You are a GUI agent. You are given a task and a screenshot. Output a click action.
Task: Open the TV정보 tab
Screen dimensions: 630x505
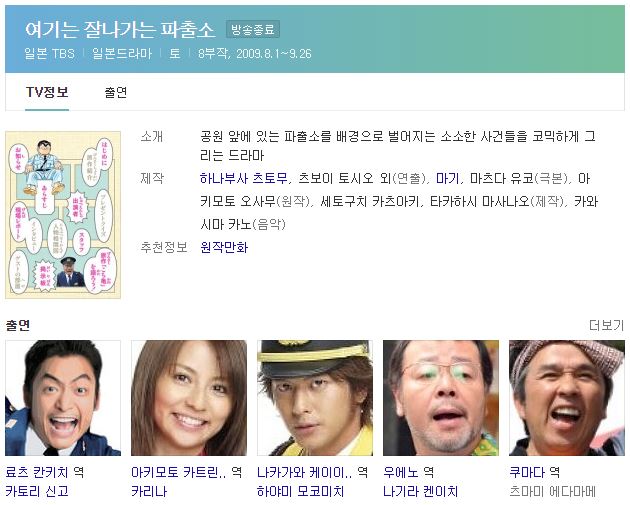(x=47, y=92)
